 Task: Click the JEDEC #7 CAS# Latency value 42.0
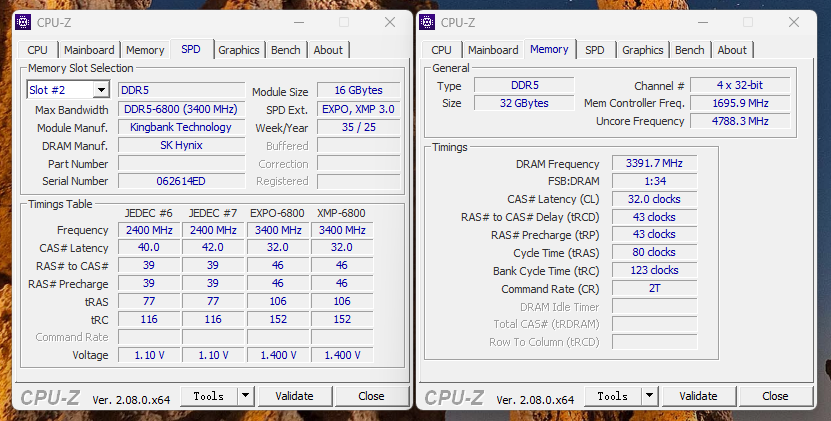point(213,248)
